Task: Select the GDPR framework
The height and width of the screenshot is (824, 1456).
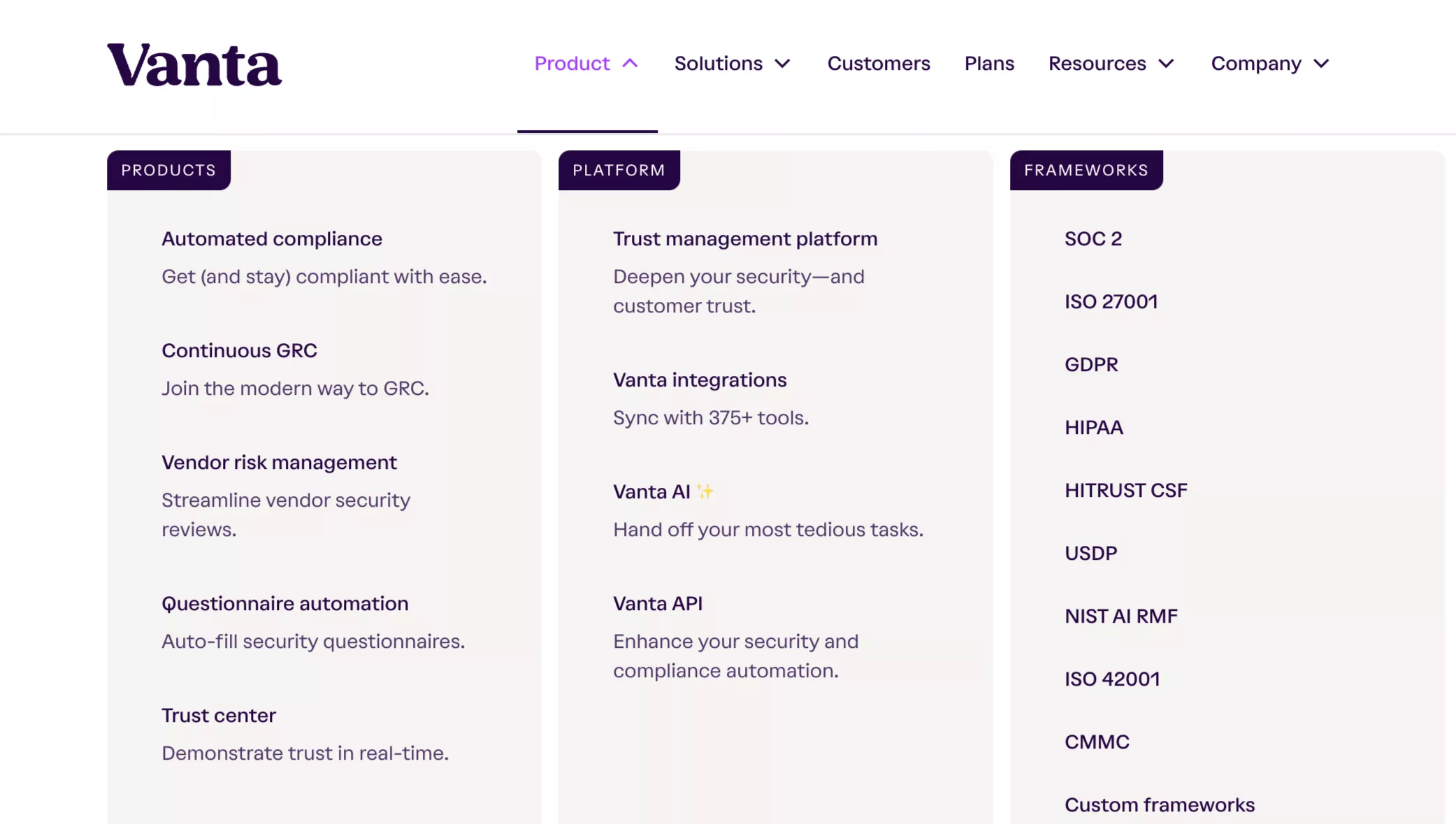Action: pos(1091,365)
